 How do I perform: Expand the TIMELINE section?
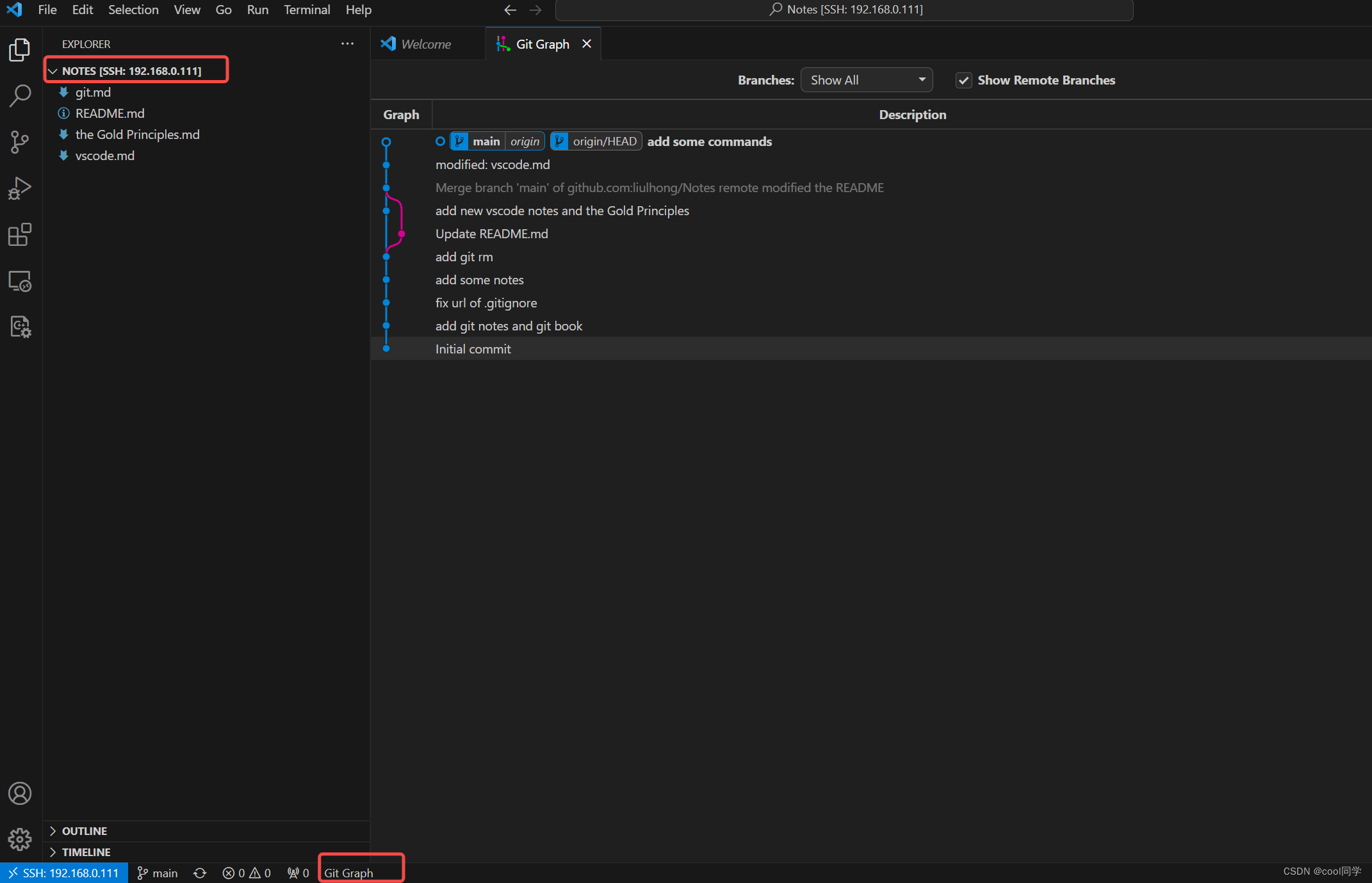tap(206, 852)
